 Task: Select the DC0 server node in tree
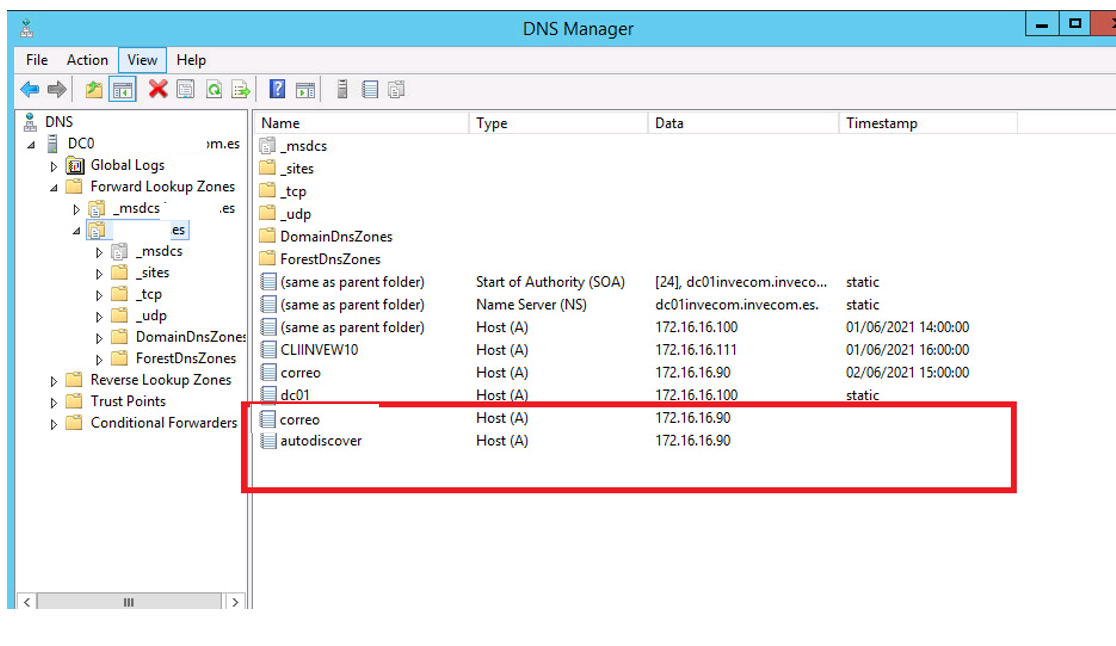pos(80,144)
